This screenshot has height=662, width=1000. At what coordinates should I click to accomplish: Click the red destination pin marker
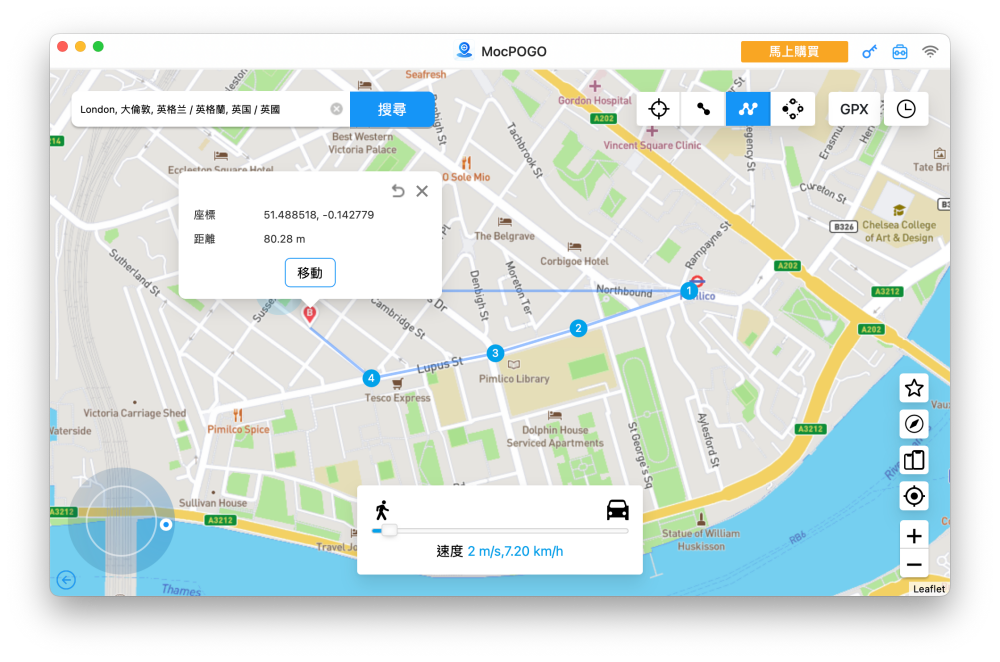pyautogui.click(x=309, y=314)
